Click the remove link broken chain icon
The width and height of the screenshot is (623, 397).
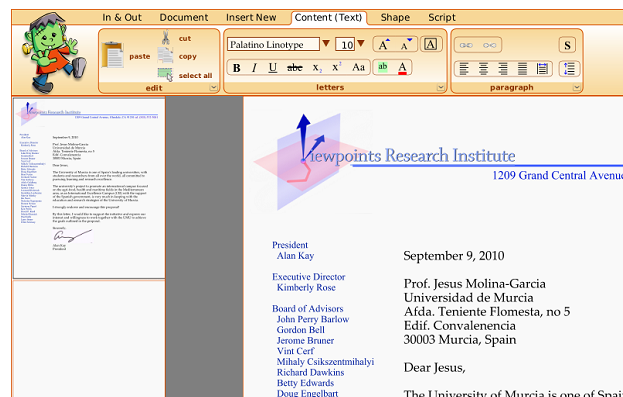(x=490, y=45)
